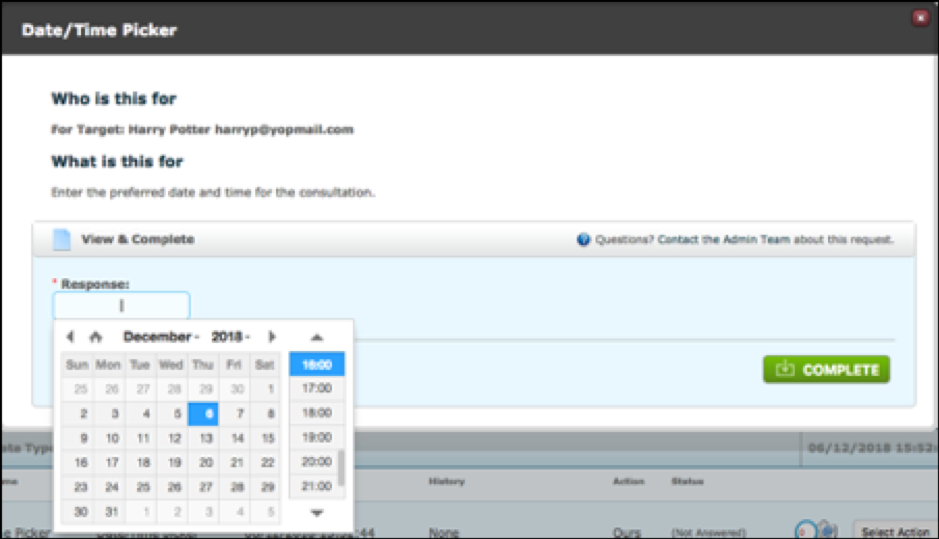
Task: Go to previous month in calendar
Action: pyautogui.click(x=70, y=337)
